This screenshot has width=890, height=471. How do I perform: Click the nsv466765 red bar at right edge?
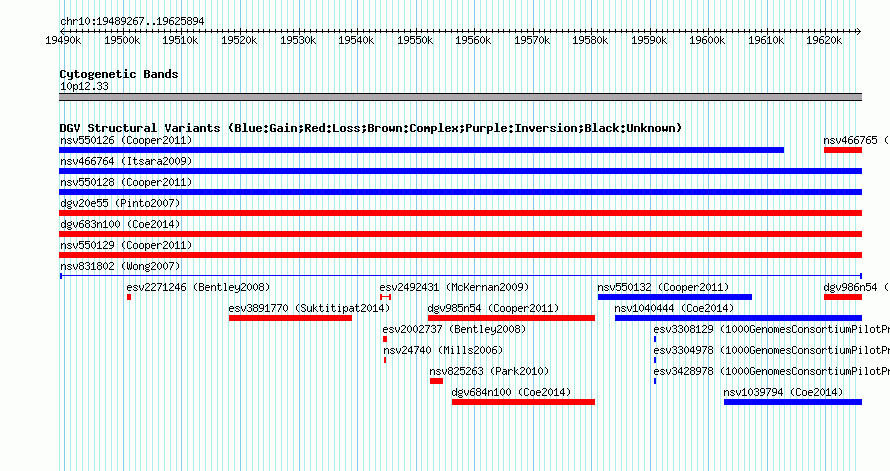[x=843, y=150]
